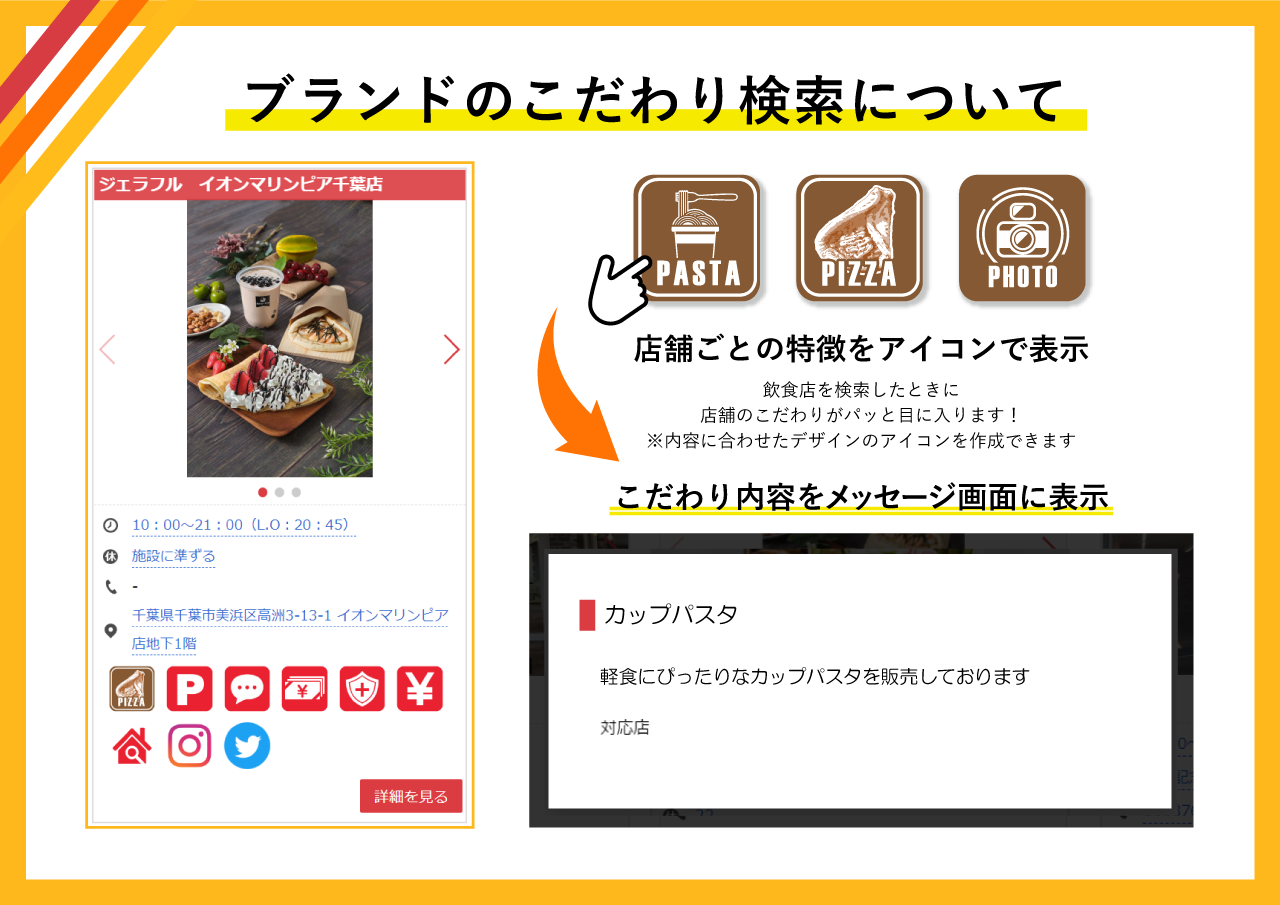Screen dimensions: 1280x905
Task: Select the third carousel dot
Action: pyautogui.click(x=296, y=492)
